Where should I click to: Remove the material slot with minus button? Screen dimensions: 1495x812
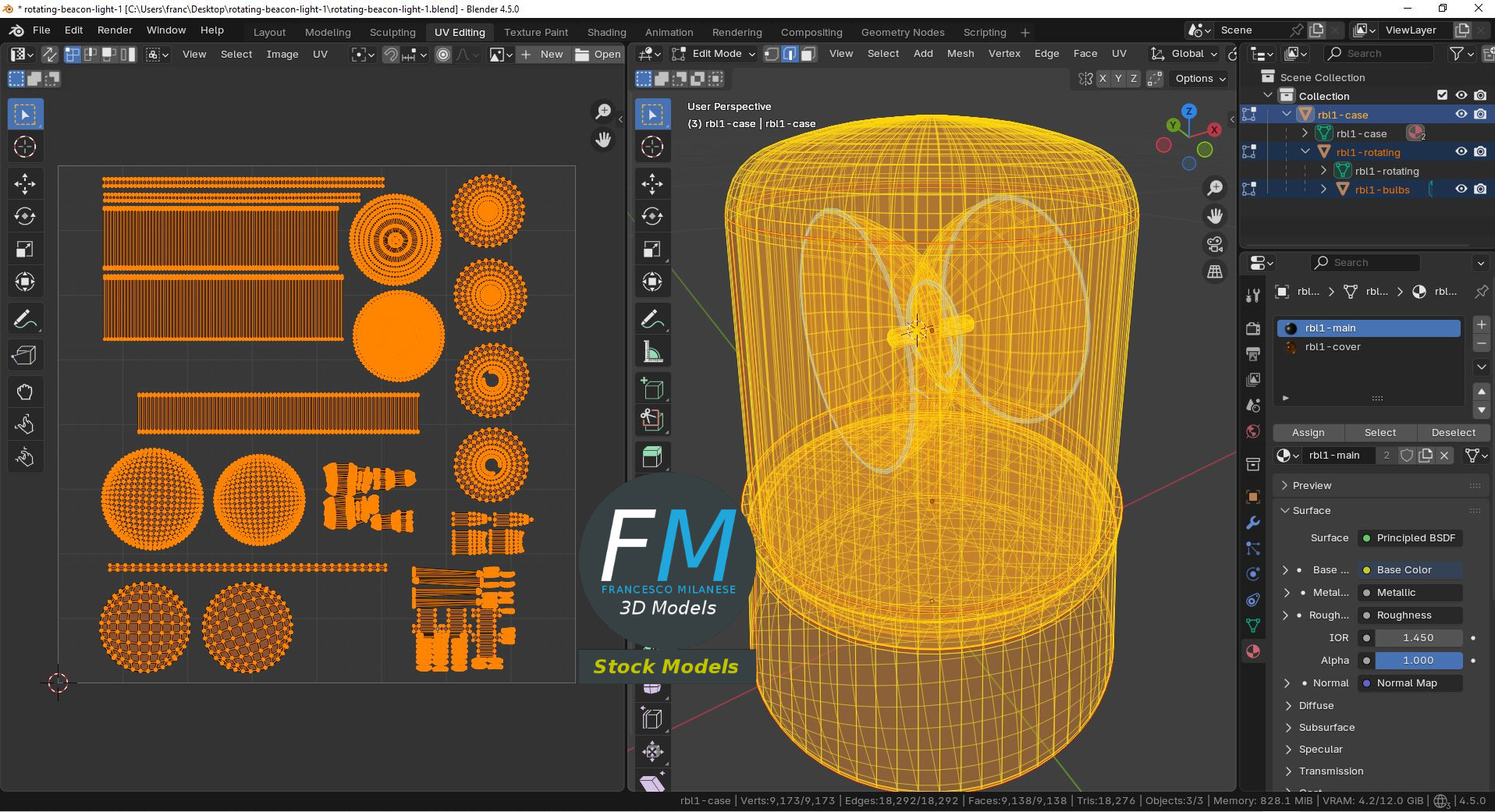coord(1481,343)
